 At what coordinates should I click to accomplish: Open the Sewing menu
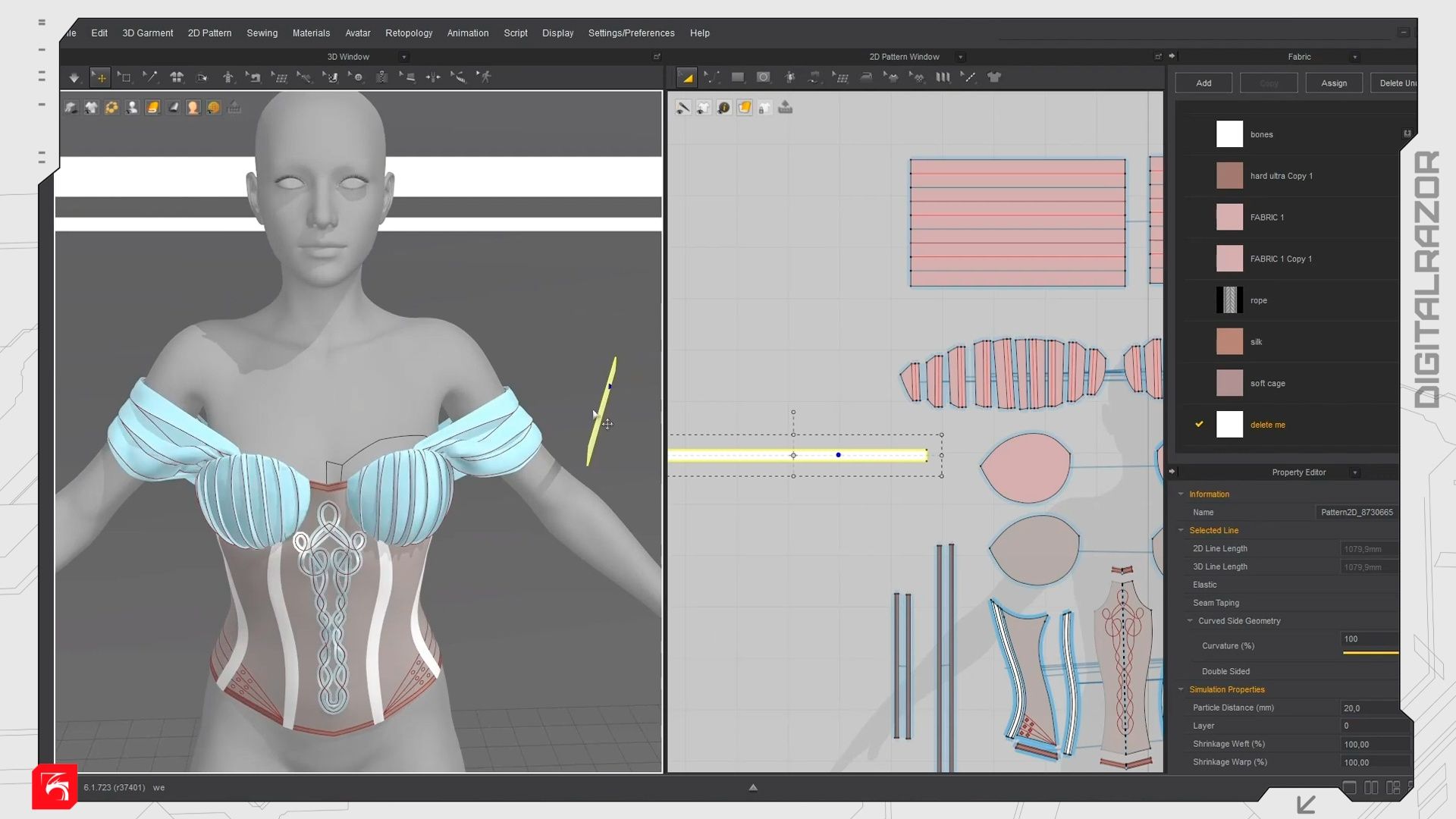click(262, 33)
